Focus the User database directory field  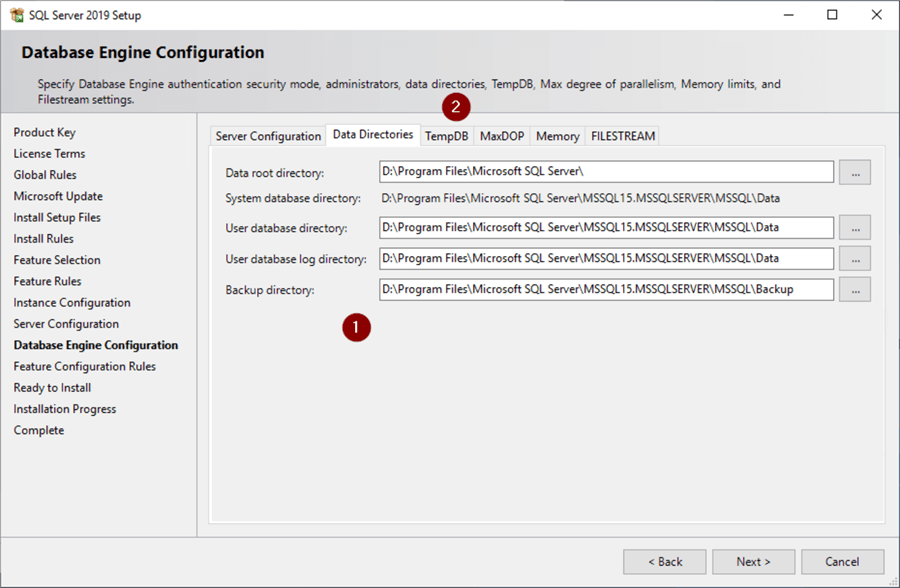(x=606, y=228)
